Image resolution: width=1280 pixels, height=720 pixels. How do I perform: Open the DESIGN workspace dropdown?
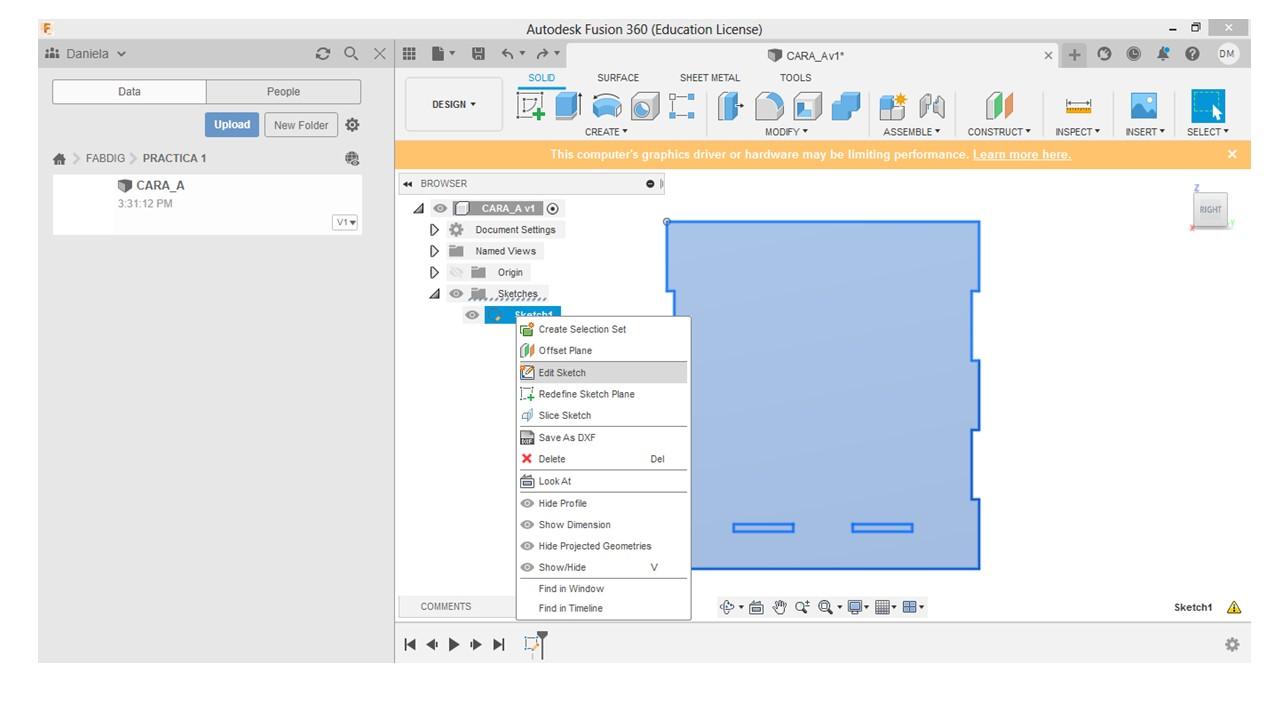coord(454,104)
